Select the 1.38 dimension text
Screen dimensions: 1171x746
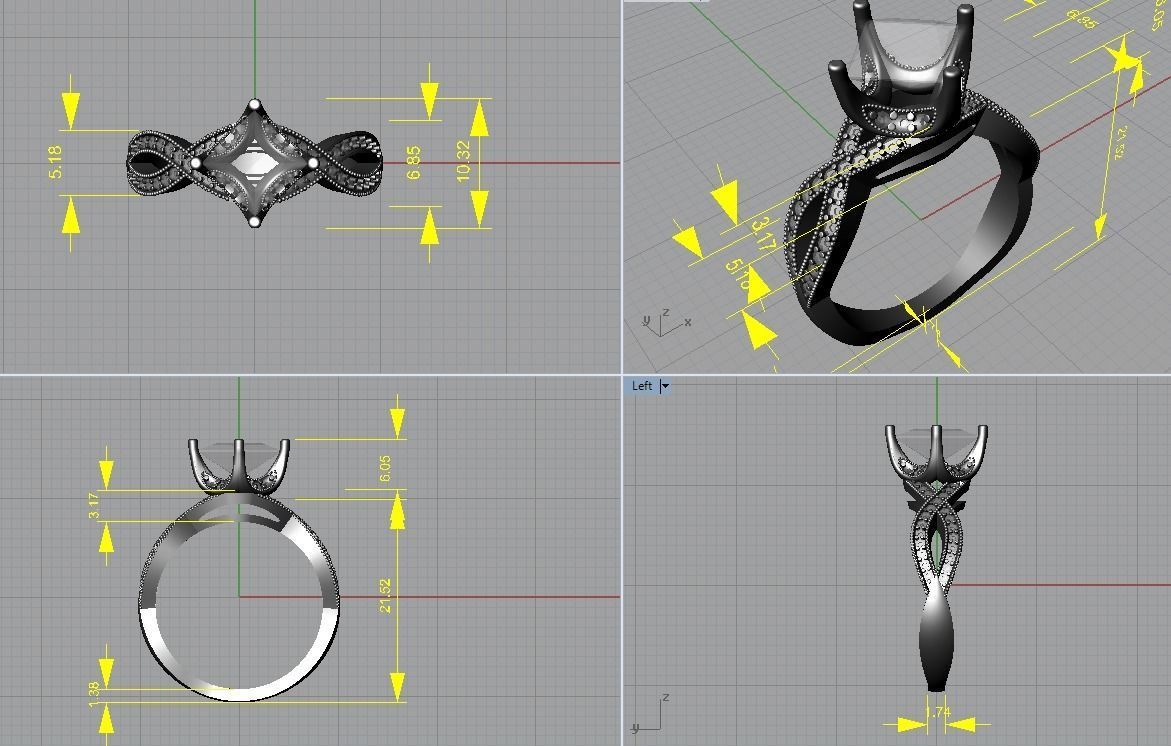tap(93, 694)
